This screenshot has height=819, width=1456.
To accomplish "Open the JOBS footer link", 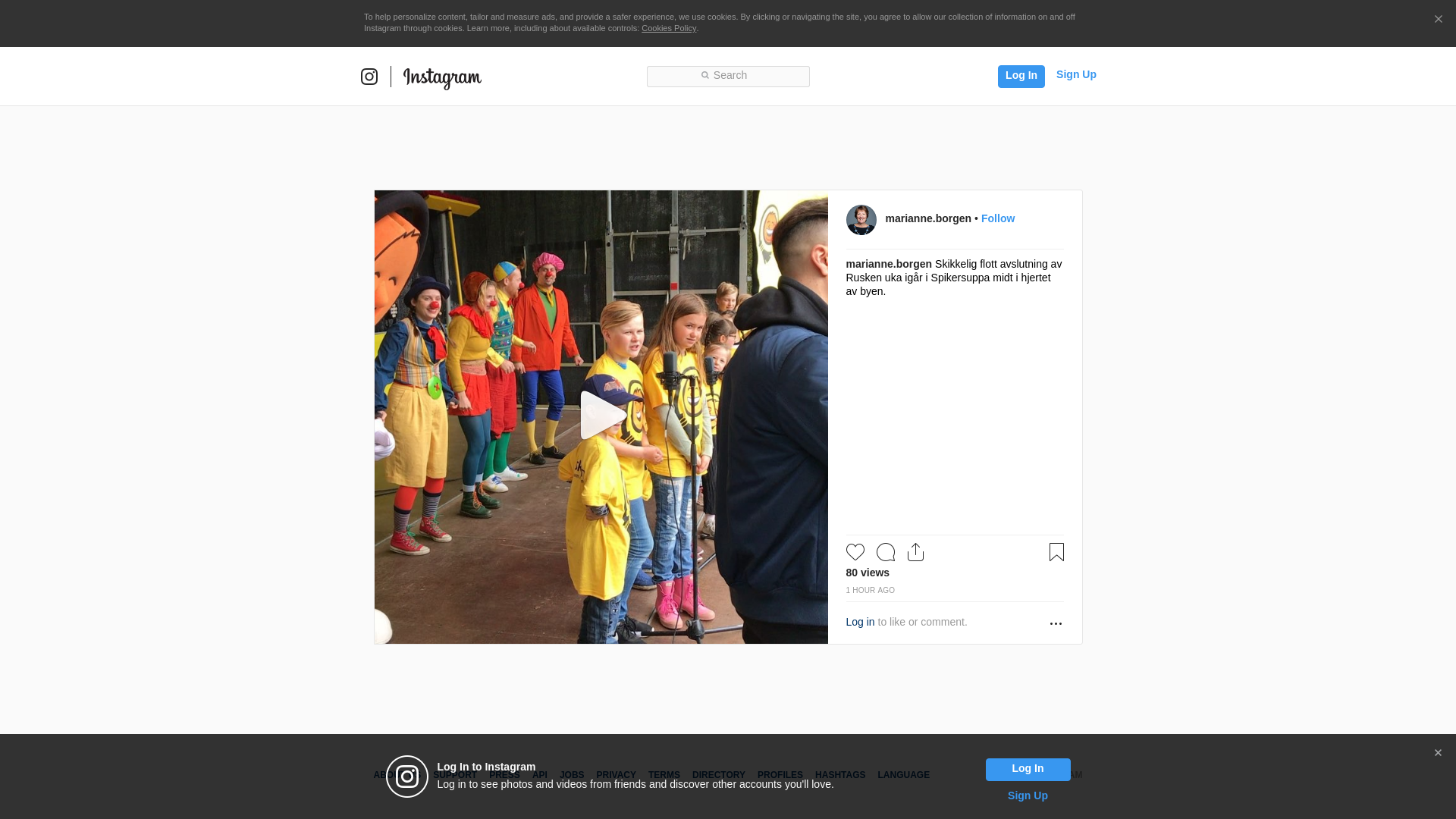I will click(x=572, y=775).
